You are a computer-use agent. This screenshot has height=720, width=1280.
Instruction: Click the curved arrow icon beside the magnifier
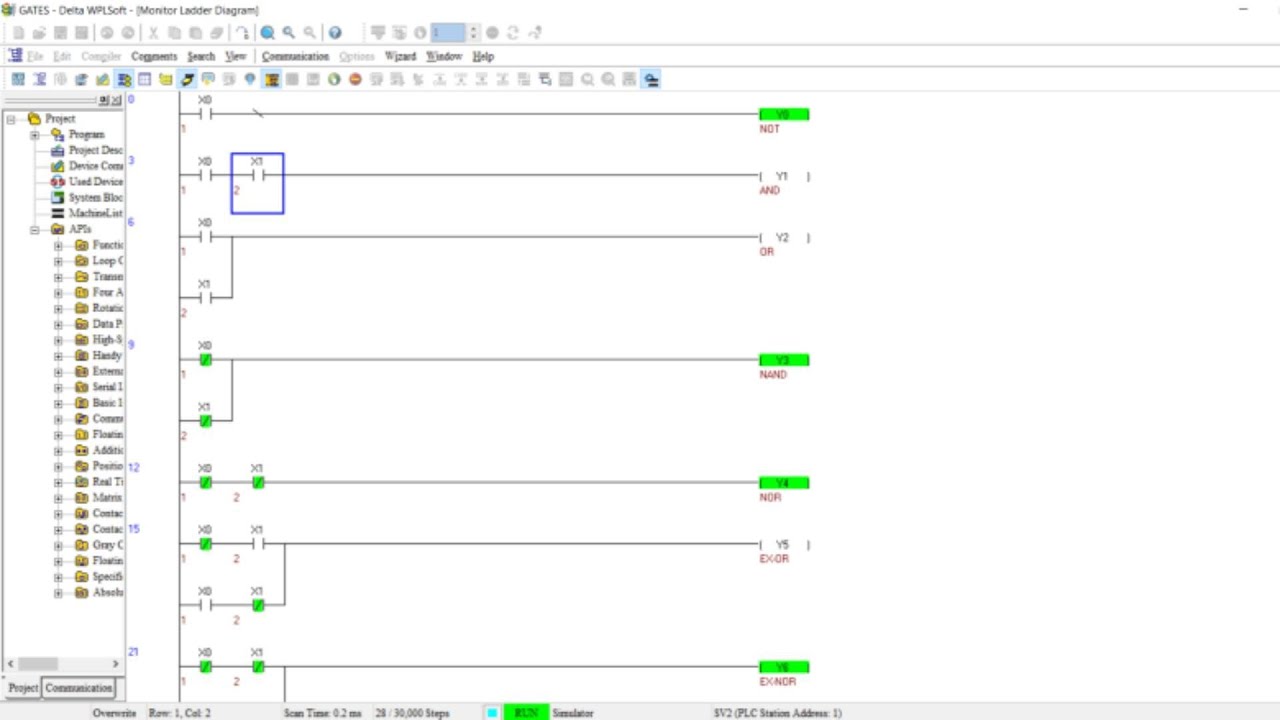coord(242,33)
